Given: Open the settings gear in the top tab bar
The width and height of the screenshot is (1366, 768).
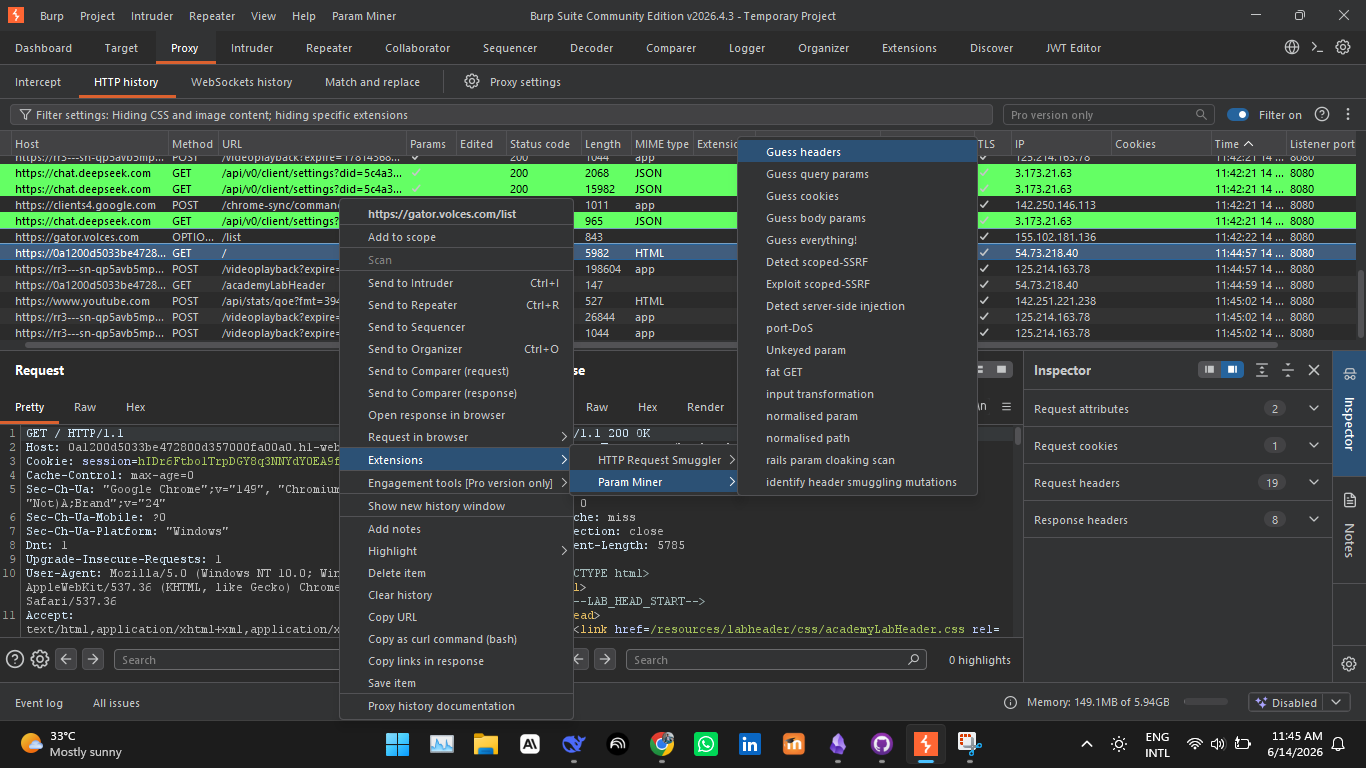Looking at the screenshot, I should 1344,48.
